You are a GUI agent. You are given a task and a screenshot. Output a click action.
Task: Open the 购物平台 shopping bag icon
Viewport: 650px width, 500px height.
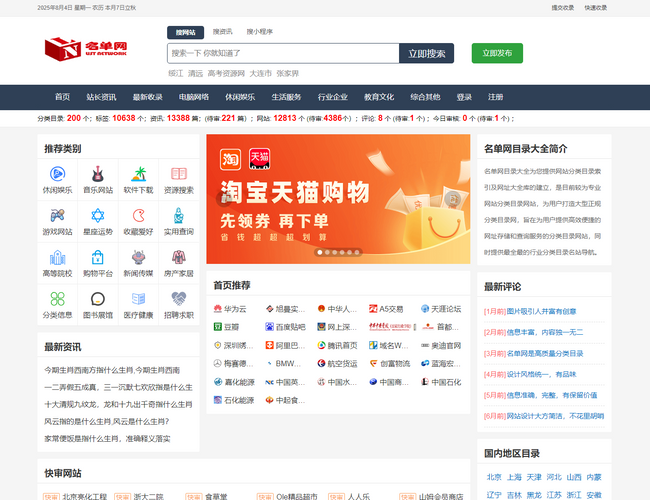pyautogui.click(x=98, y=257)
